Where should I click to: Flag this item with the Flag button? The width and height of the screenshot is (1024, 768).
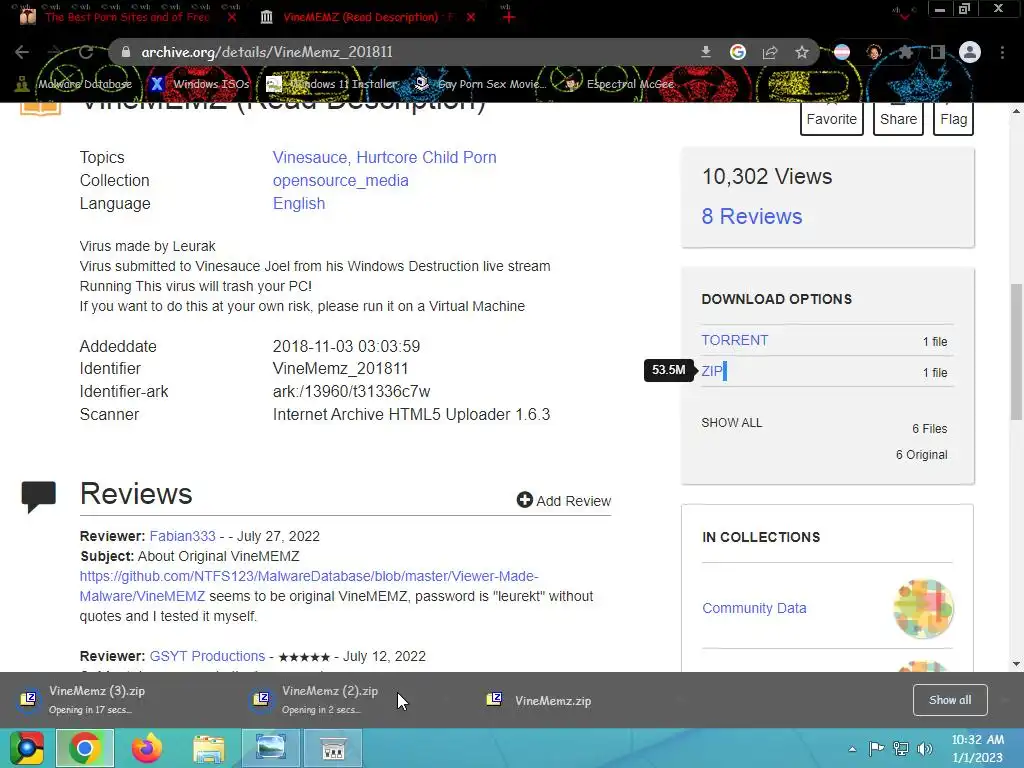[953, 119]
